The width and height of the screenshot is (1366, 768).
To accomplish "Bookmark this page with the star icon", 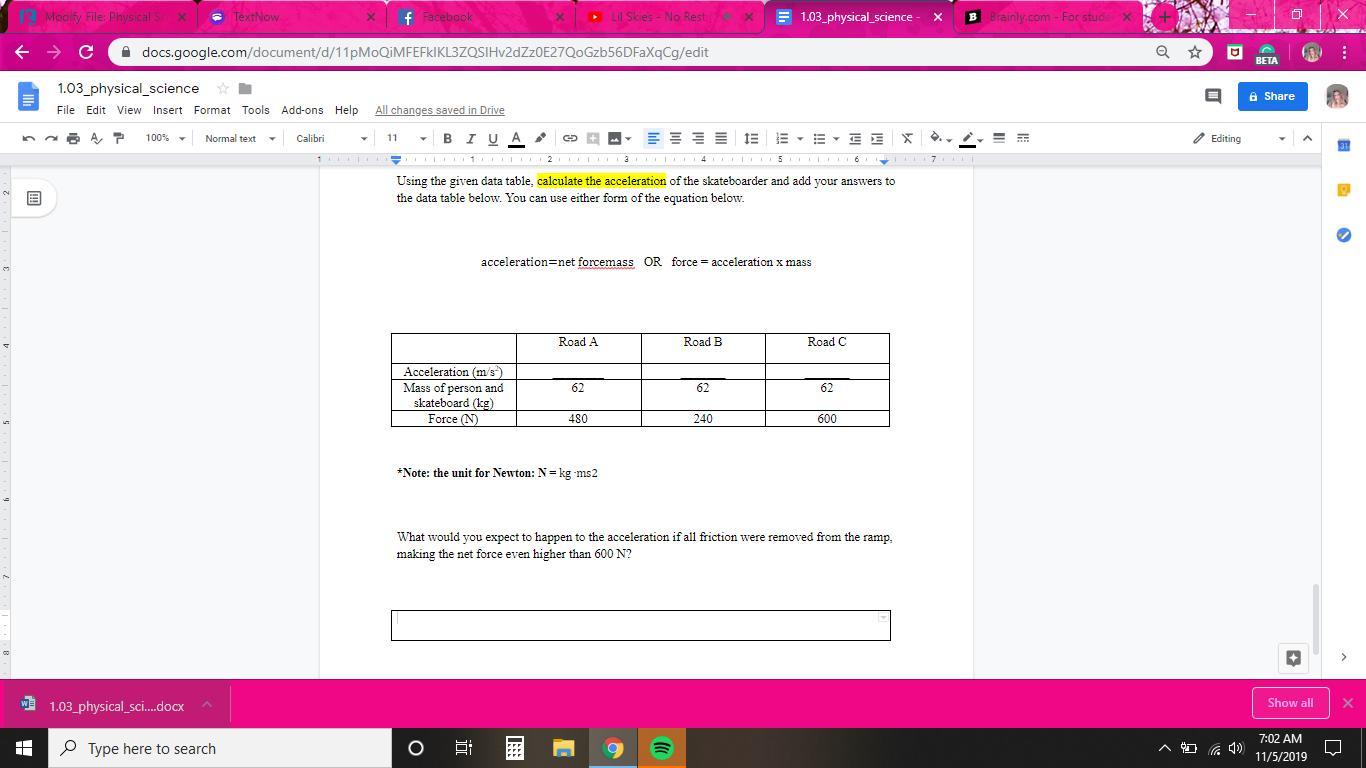I will click(1195, 52).
